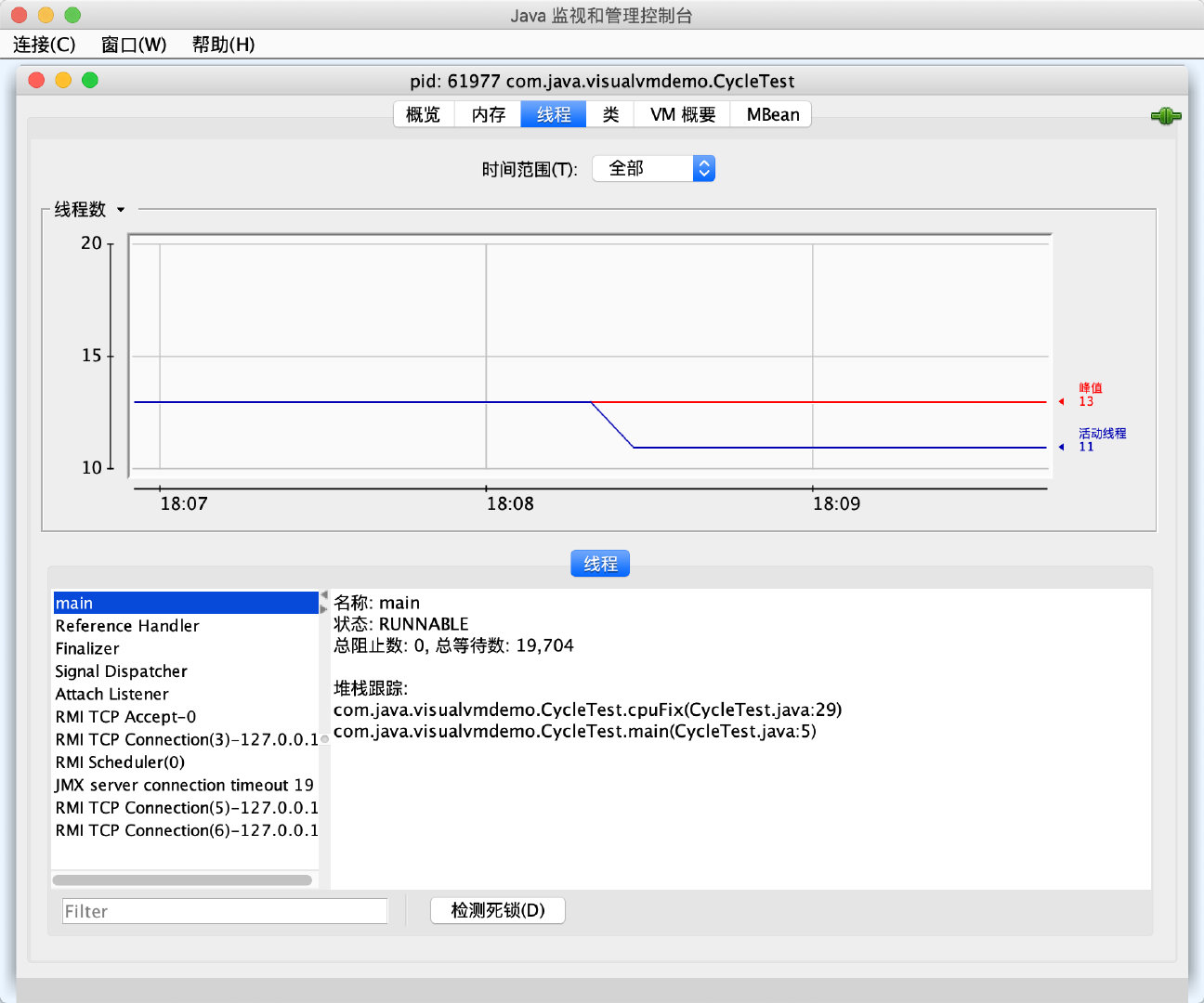Viewport: 1204px width, 1003px height.
Task: Select the 线程 tab at the top
Action: coord(554,114)
